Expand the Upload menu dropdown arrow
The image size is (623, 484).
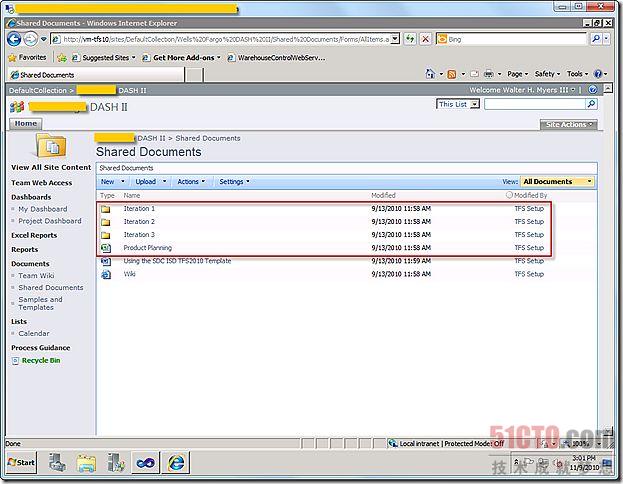[x=164, y=182]
